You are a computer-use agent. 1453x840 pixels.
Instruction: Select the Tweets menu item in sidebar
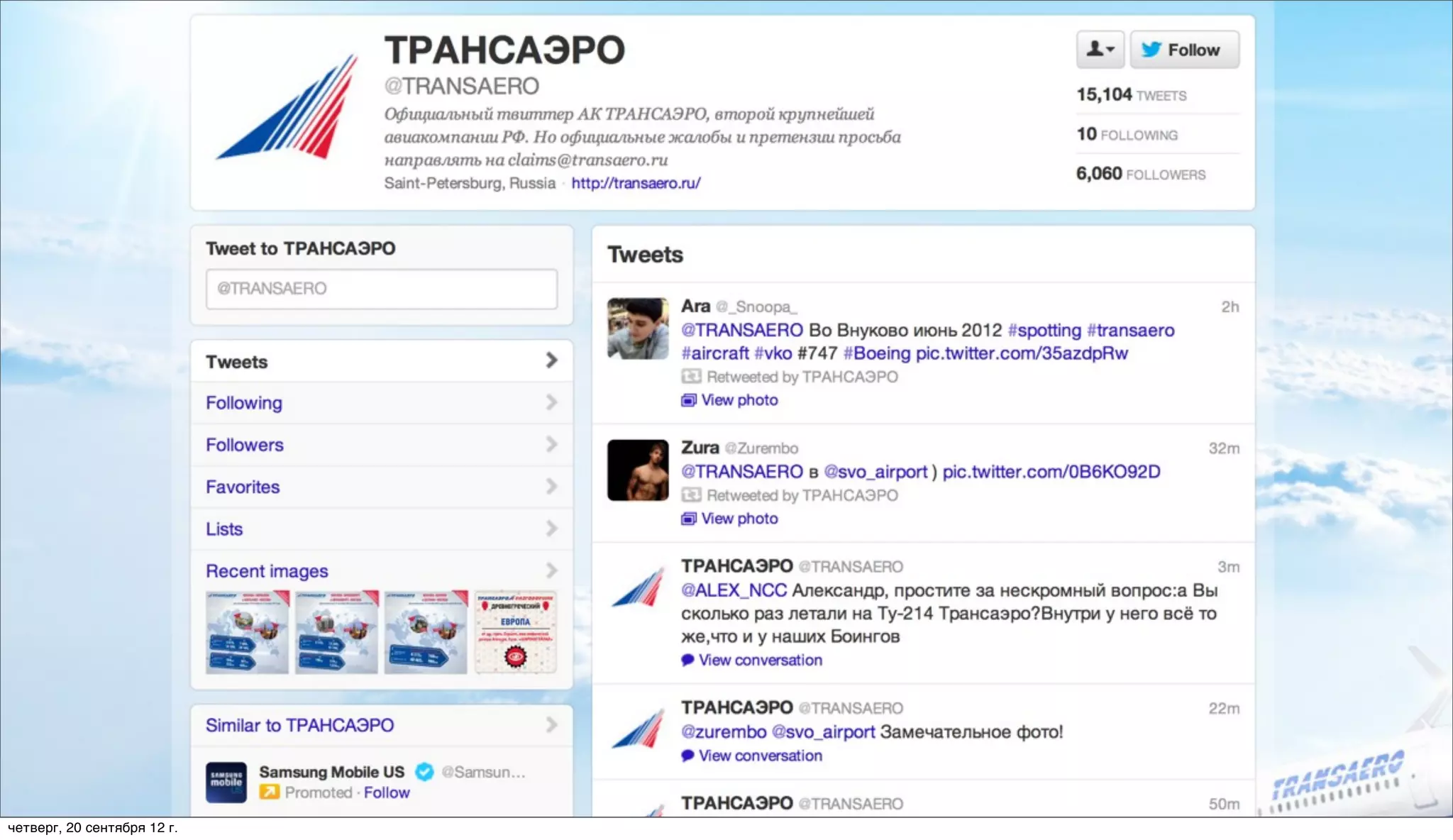tap(382, 362)
